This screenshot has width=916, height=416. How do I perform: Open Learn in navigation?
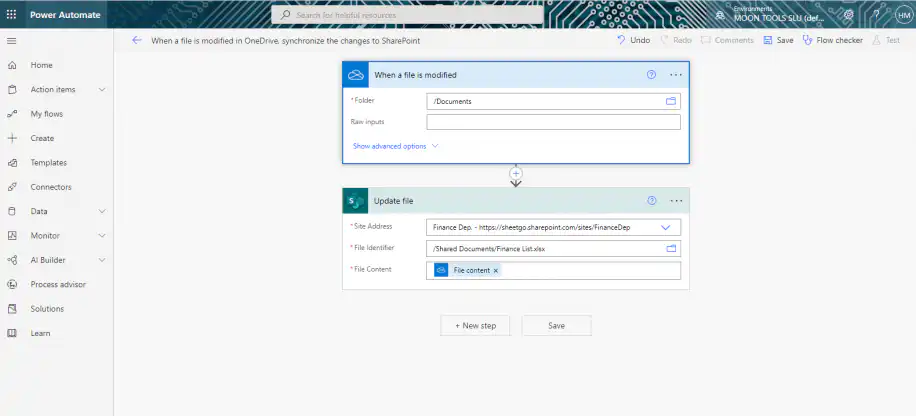point(40,333)
